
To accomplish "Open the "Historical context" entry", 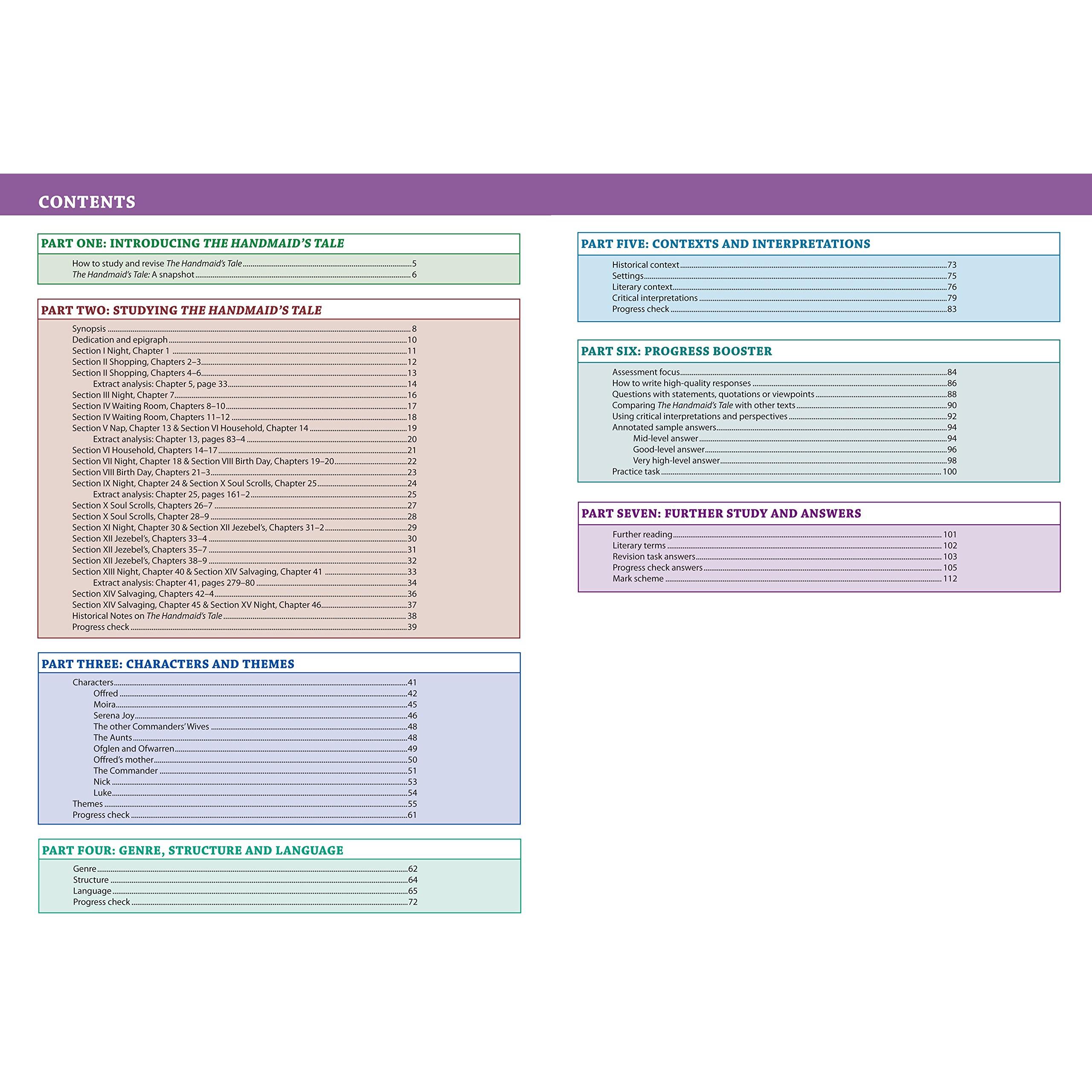I will [x=784, y=264].
